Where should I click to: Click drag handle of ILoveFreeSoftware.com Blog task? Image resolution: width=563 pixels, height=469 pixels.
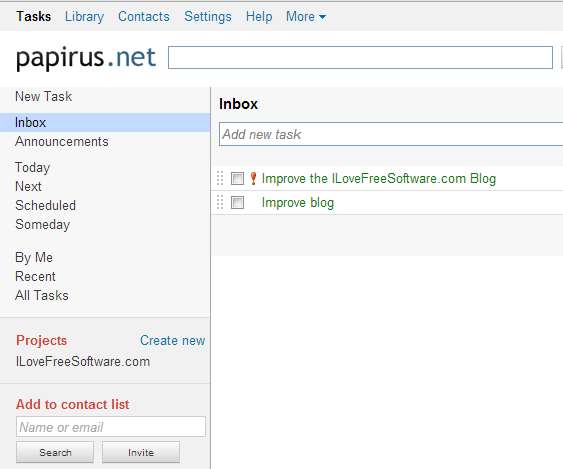[220, 178]
